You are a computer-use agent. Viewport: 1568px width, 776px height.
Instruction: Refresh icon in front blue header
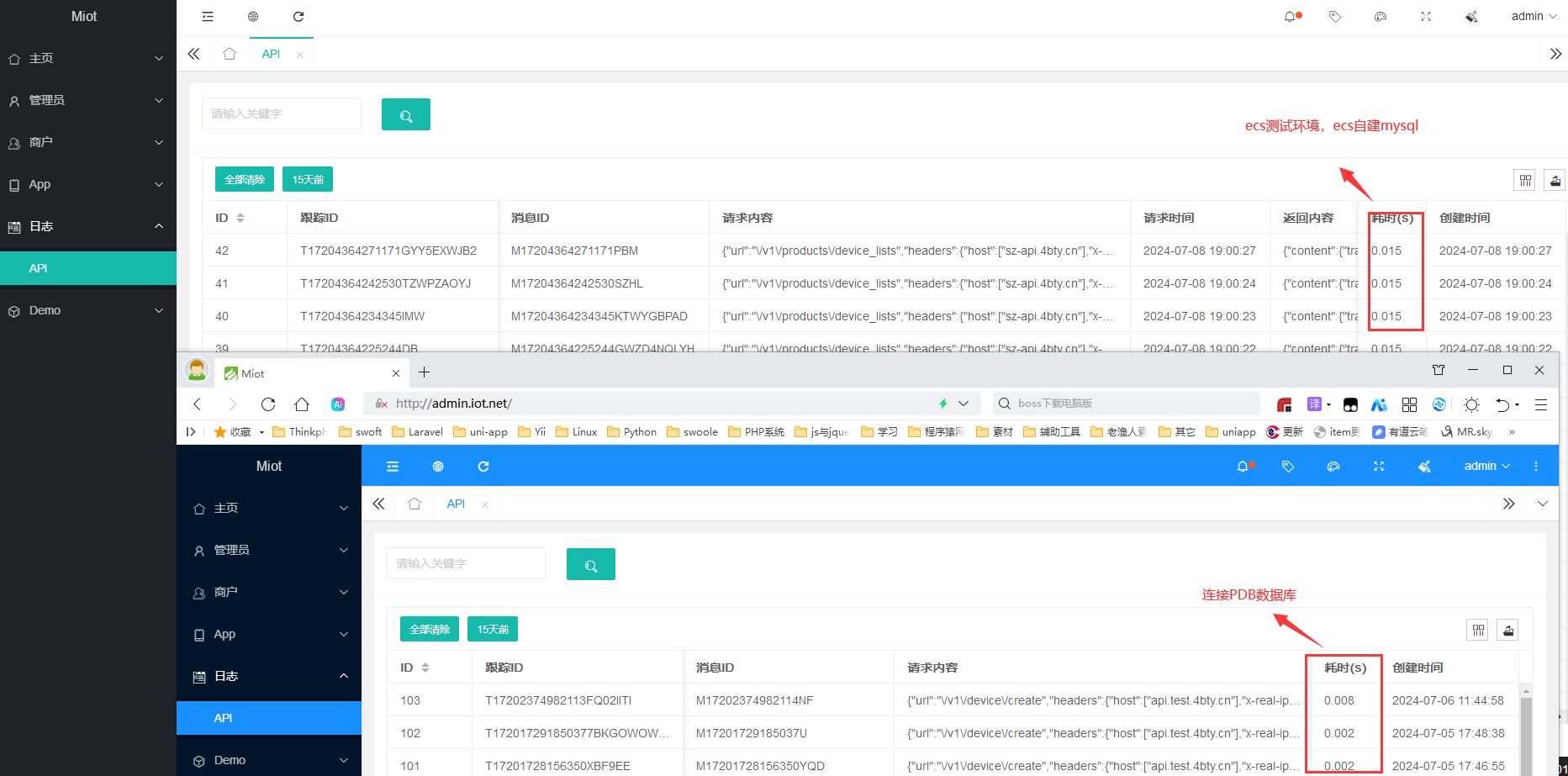coord(483,467)
